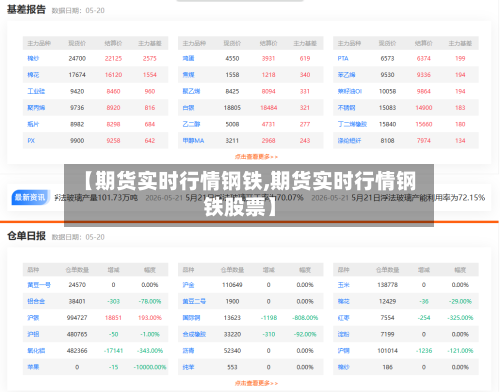Viewport: 500px width, 392px height.
Task: Open the 鸡蛋 futures link
Action: (x=188, y=58)
